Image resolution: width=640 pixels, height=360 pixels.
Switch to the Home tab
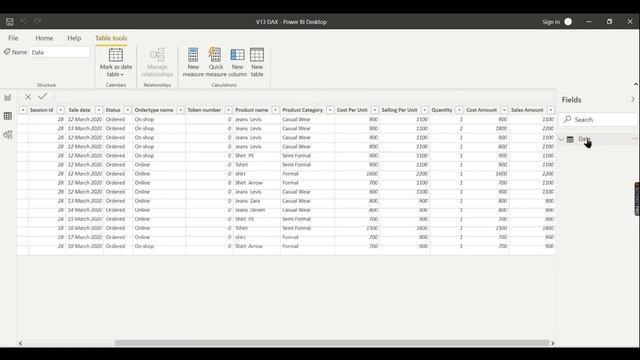44,38
